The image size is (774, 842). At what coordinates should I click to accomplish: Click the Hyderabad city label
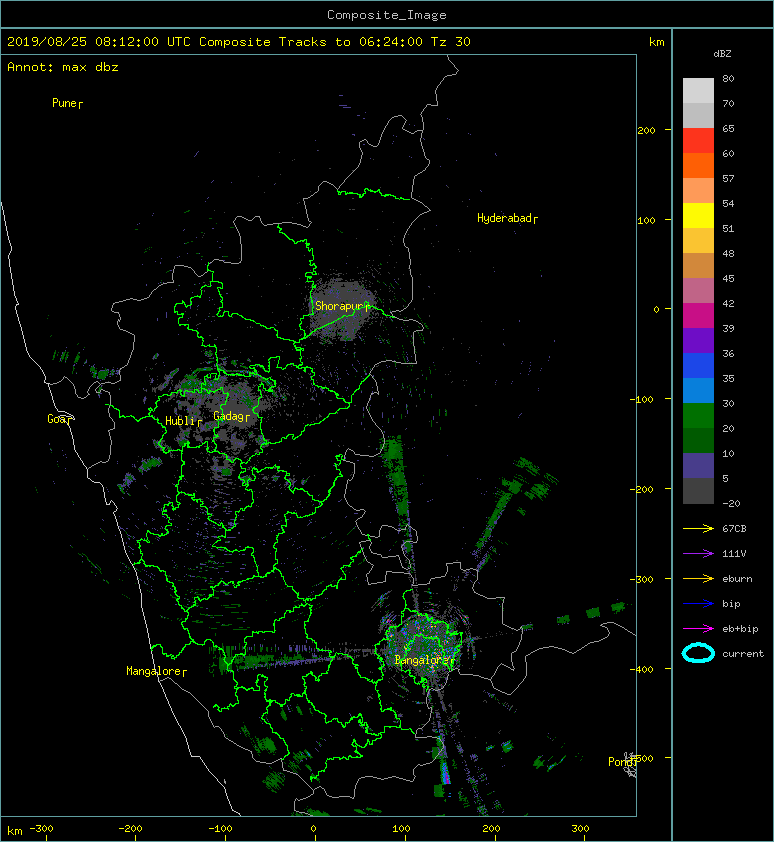pos(507,218)
